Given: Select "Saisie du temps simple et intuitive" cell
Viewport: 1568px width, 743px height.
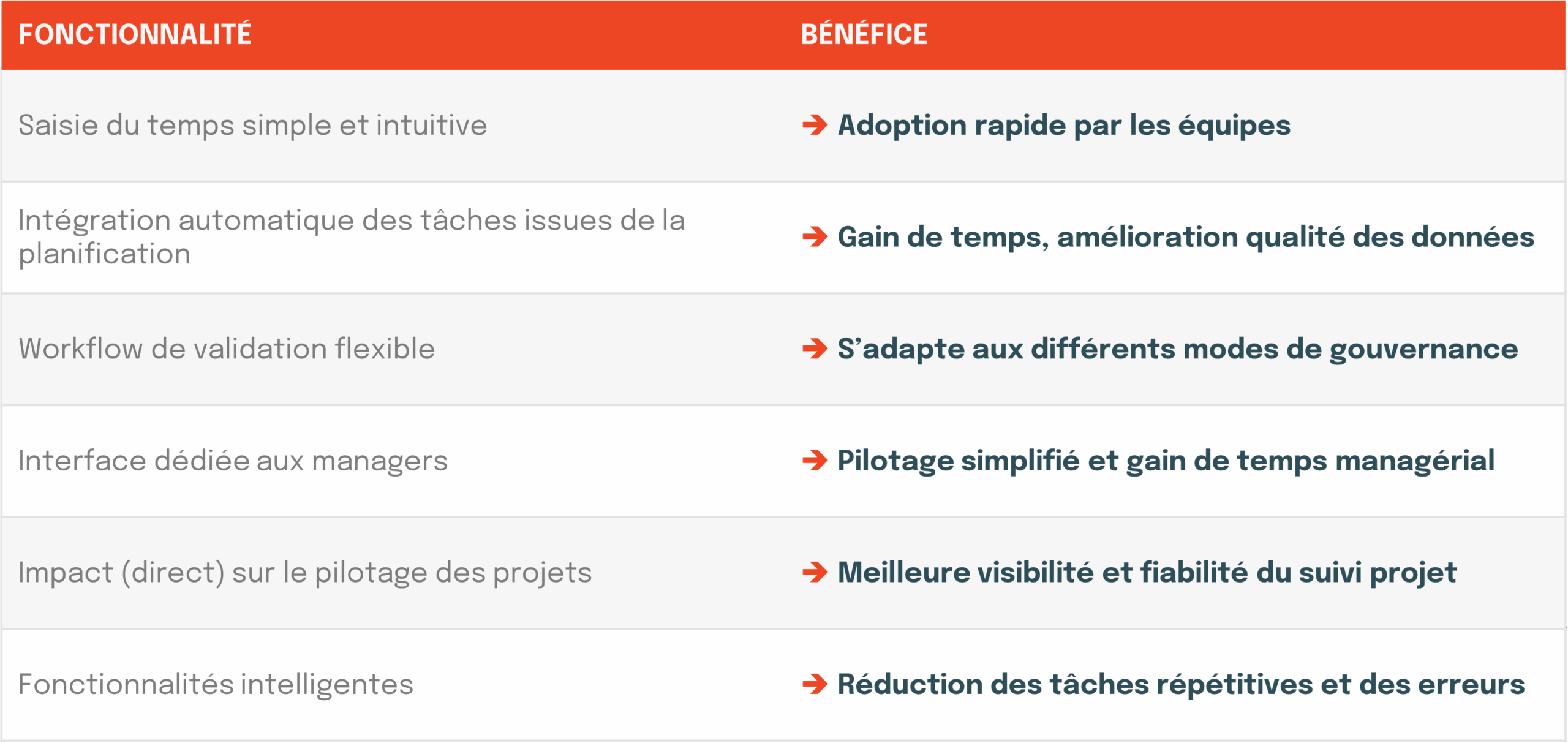Looking at the screenshot, I should coord(252,125).
